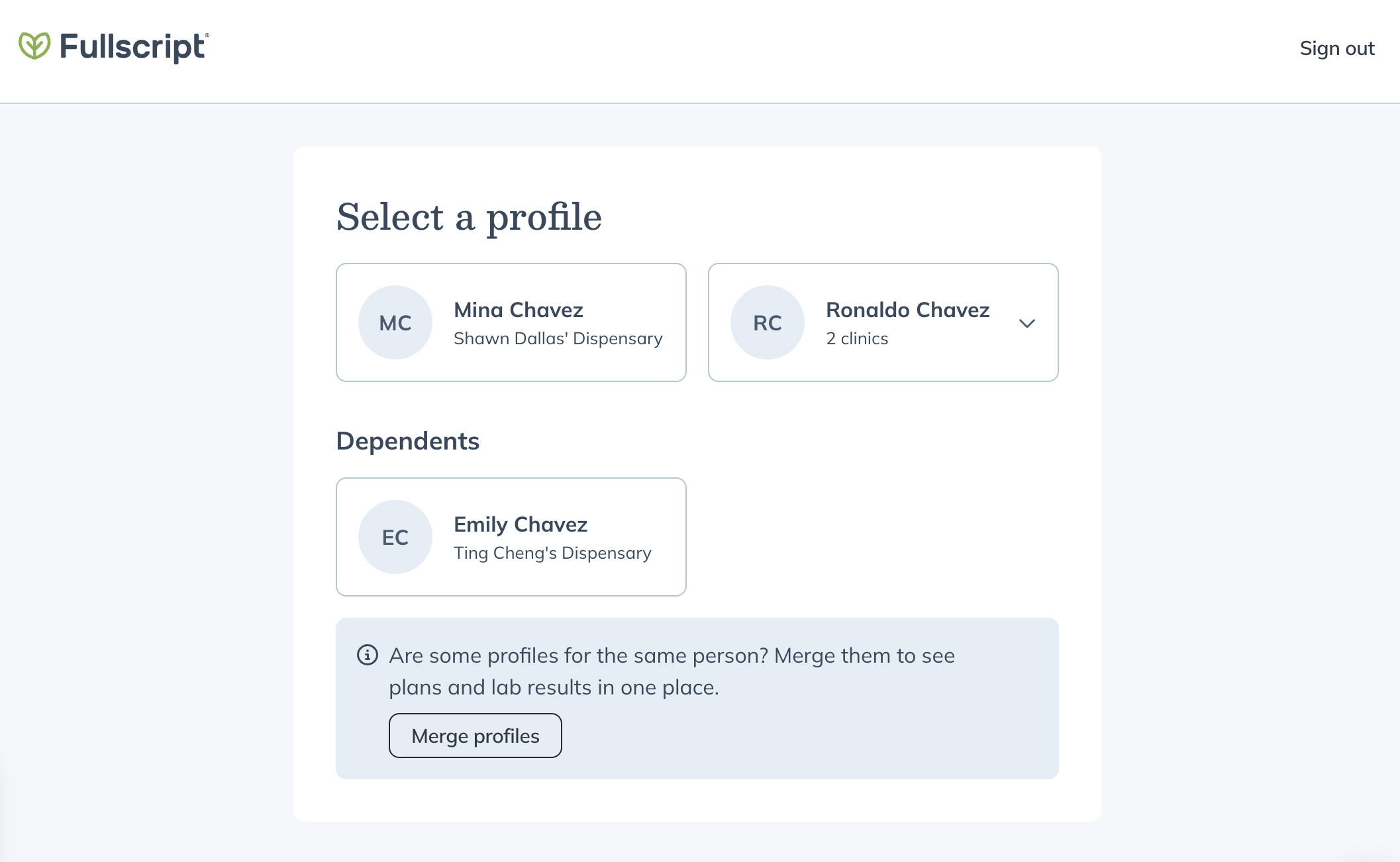Select the Mina Chavez profile card

coord(511,322)
